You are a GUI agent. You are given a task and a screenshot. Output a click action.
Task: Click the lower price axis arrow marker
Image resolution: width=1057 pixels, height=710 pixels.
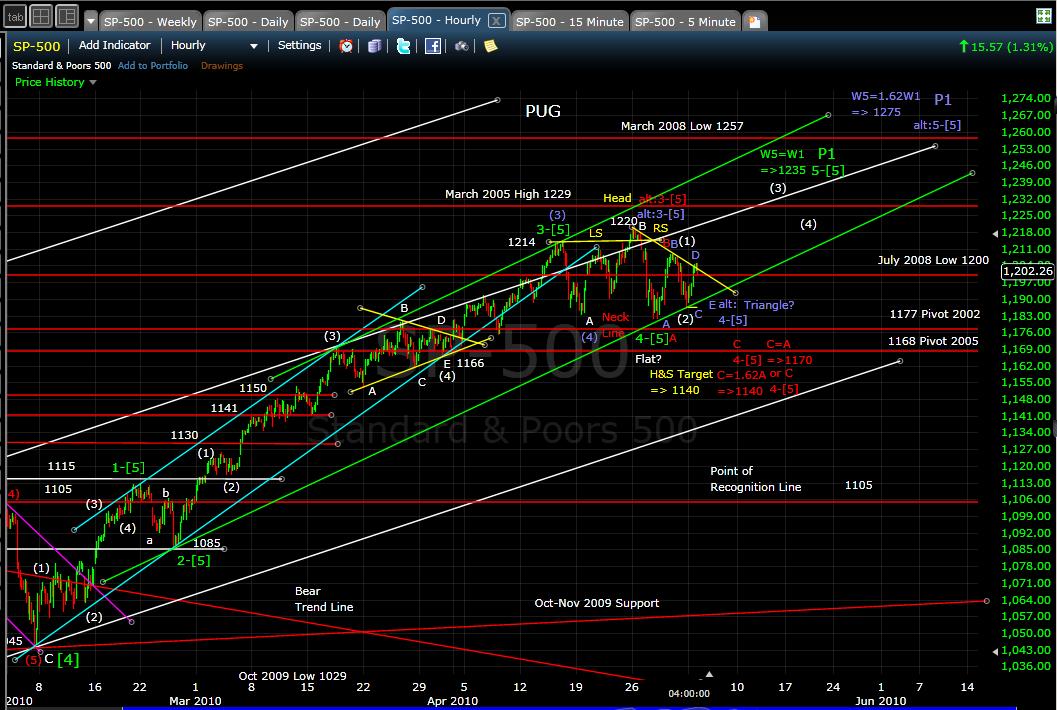tap(996, 651)
